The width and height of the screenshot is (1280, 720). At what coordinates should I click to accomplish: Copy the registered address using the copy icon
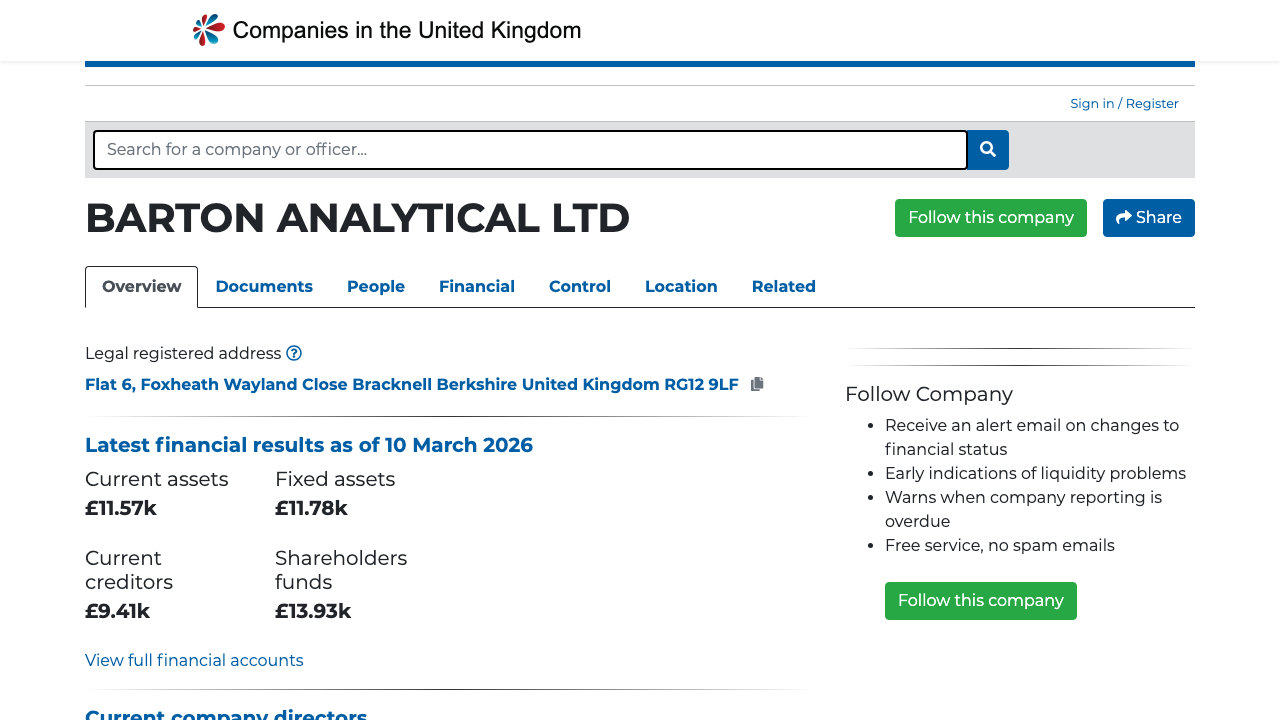[x=756, y=384]
